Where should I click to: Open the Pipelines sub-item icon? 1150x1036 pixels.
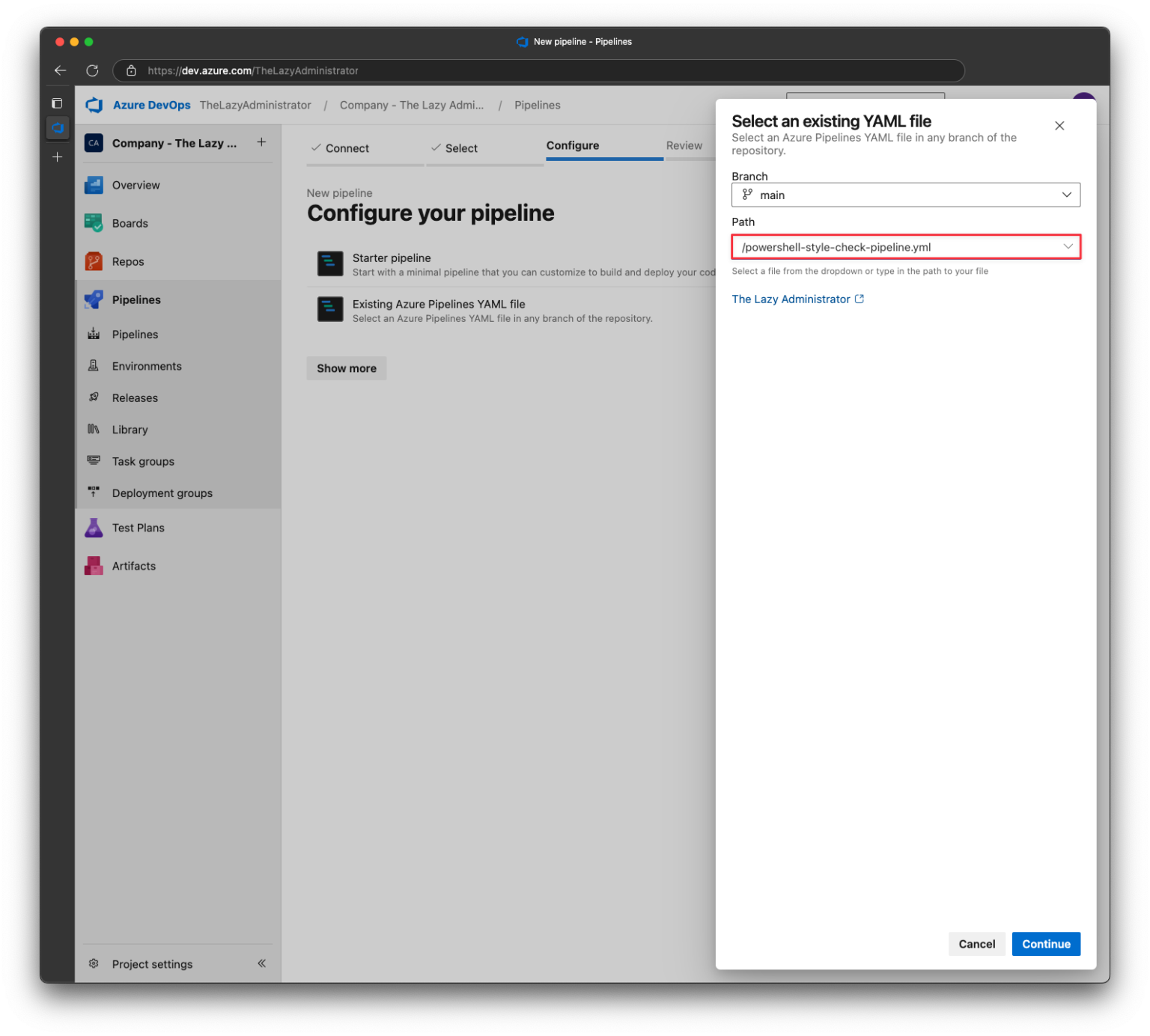click(94, 334)
